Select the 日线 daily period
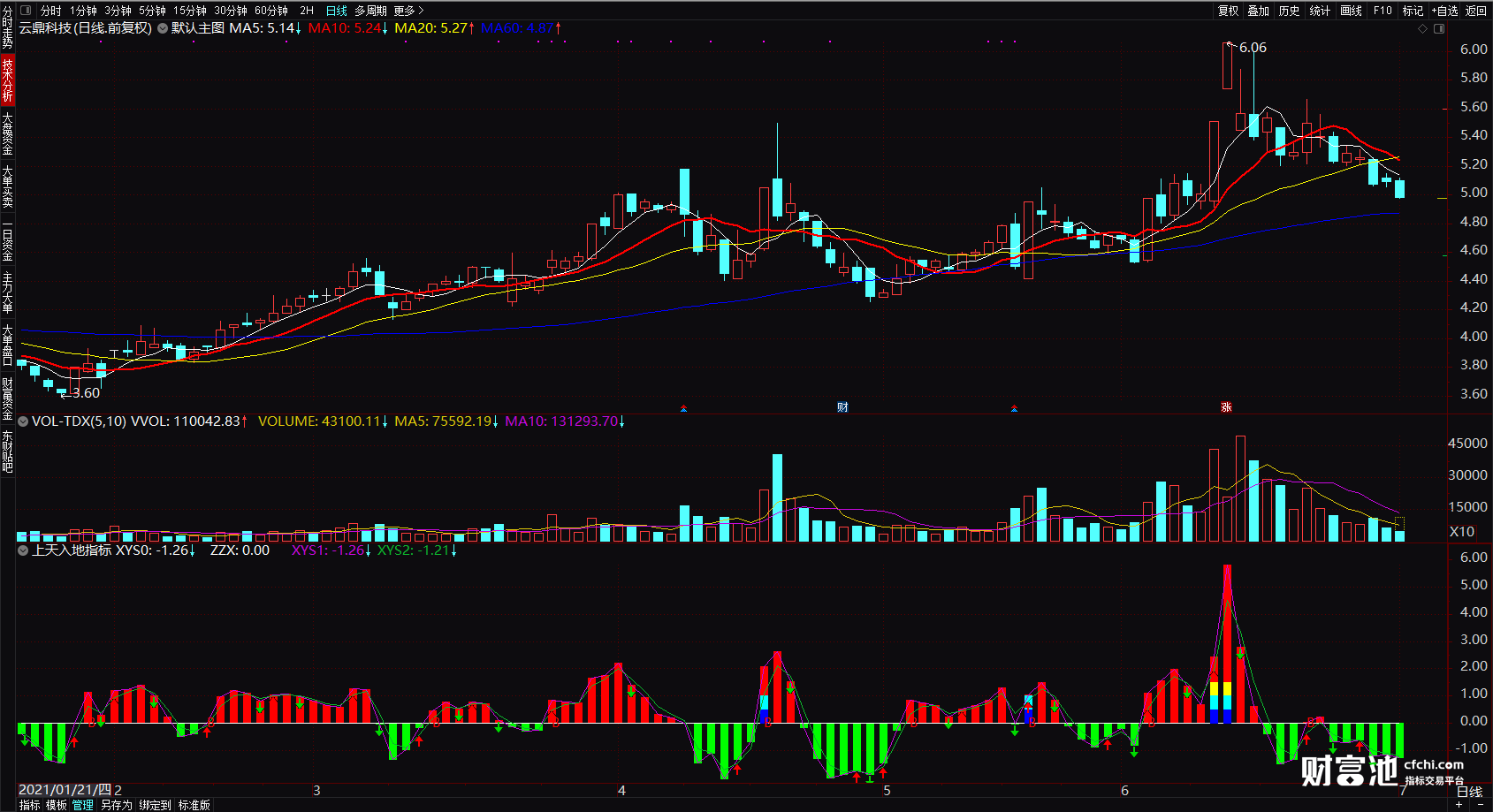 [x=337, y=11]
